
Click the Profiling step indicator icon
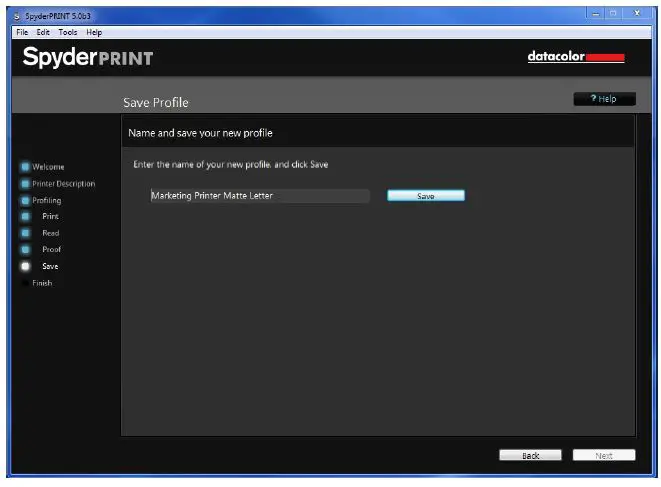(25, 200)
